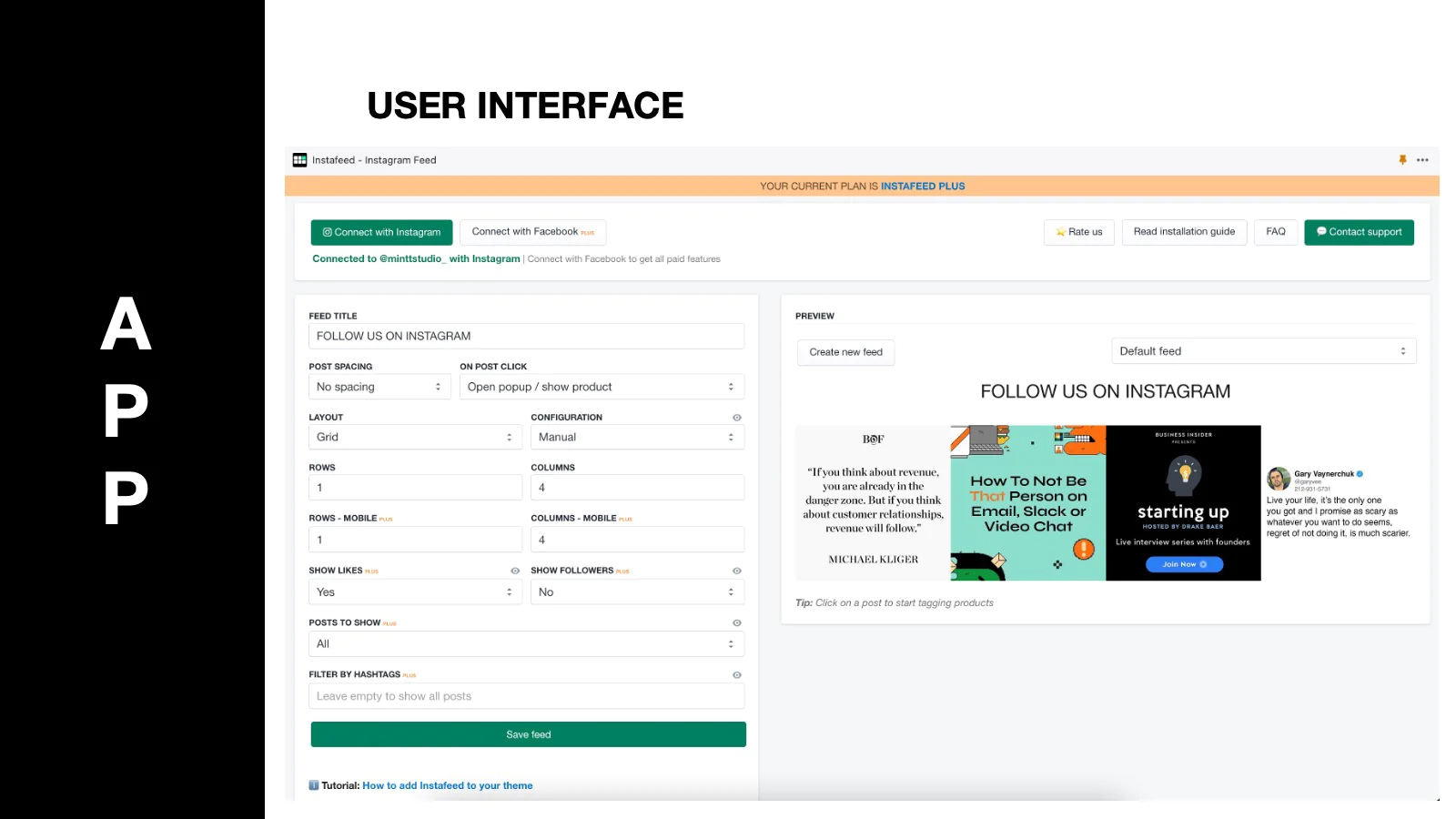Click the Rate us button

pos(1079,232)
